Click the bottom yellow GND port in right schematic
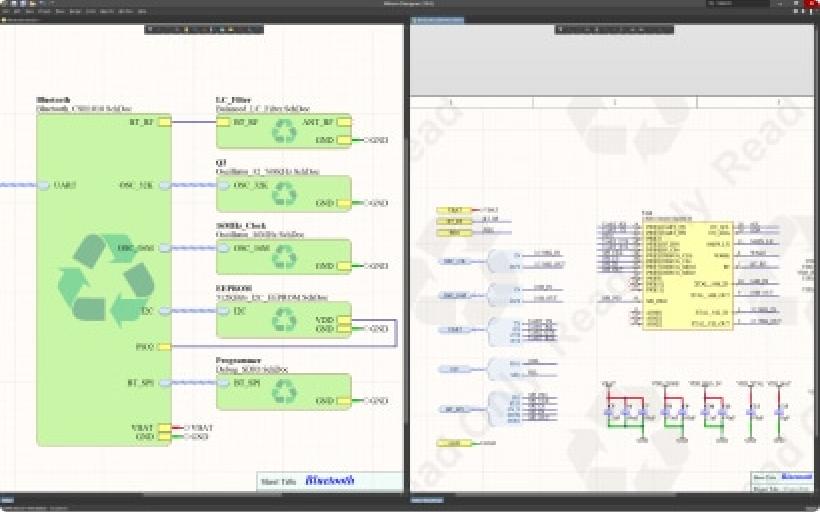This screenshot has width=820, height=512. click(x=454, y=443)
